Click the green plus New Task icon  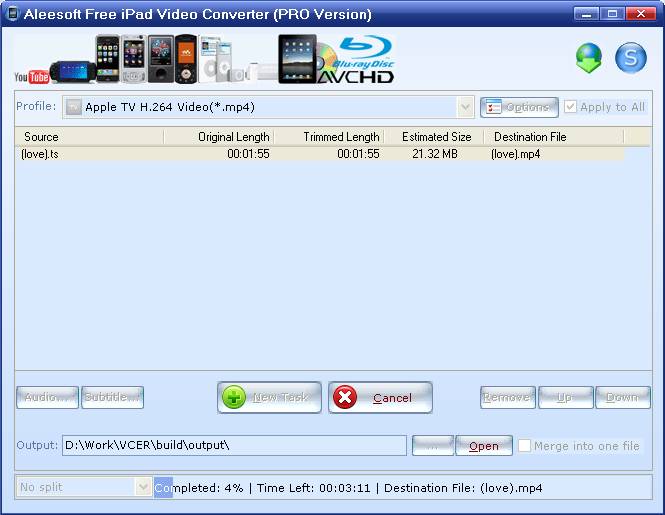click(234, 398)
